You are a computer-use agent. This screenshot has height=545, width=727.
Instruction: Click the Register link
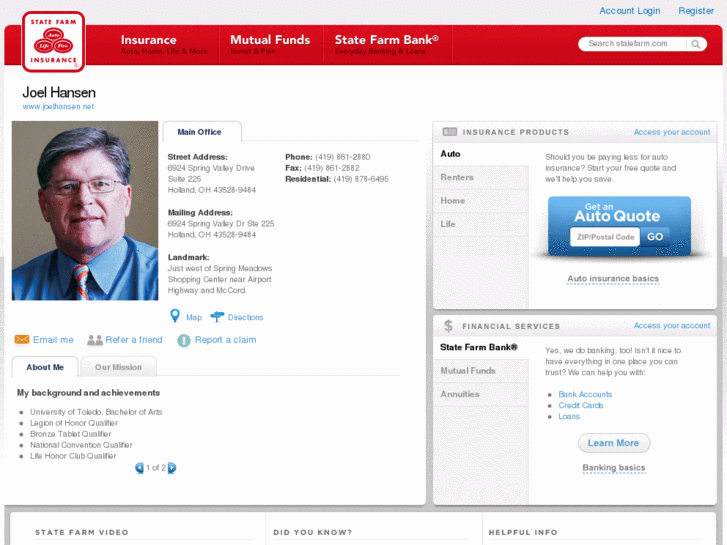[696, 11]
